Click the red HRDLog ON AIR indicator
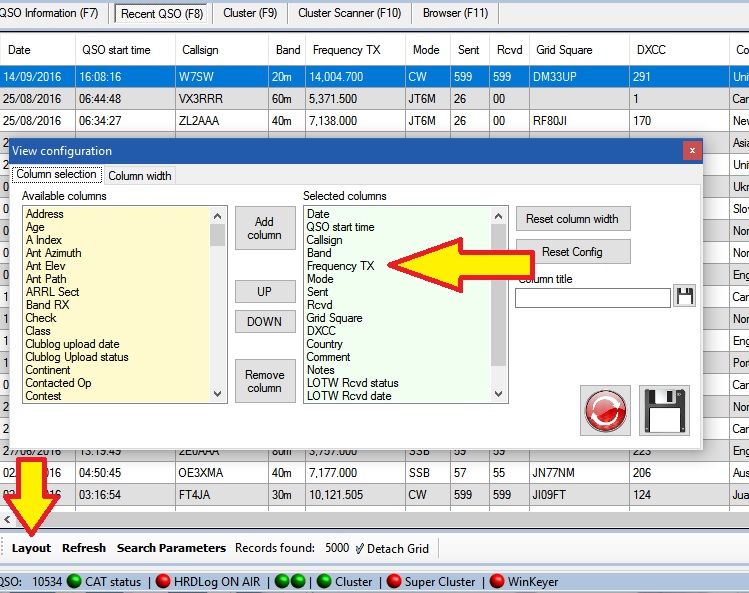This screenshot has height=593, width=749. coord(163,581)
